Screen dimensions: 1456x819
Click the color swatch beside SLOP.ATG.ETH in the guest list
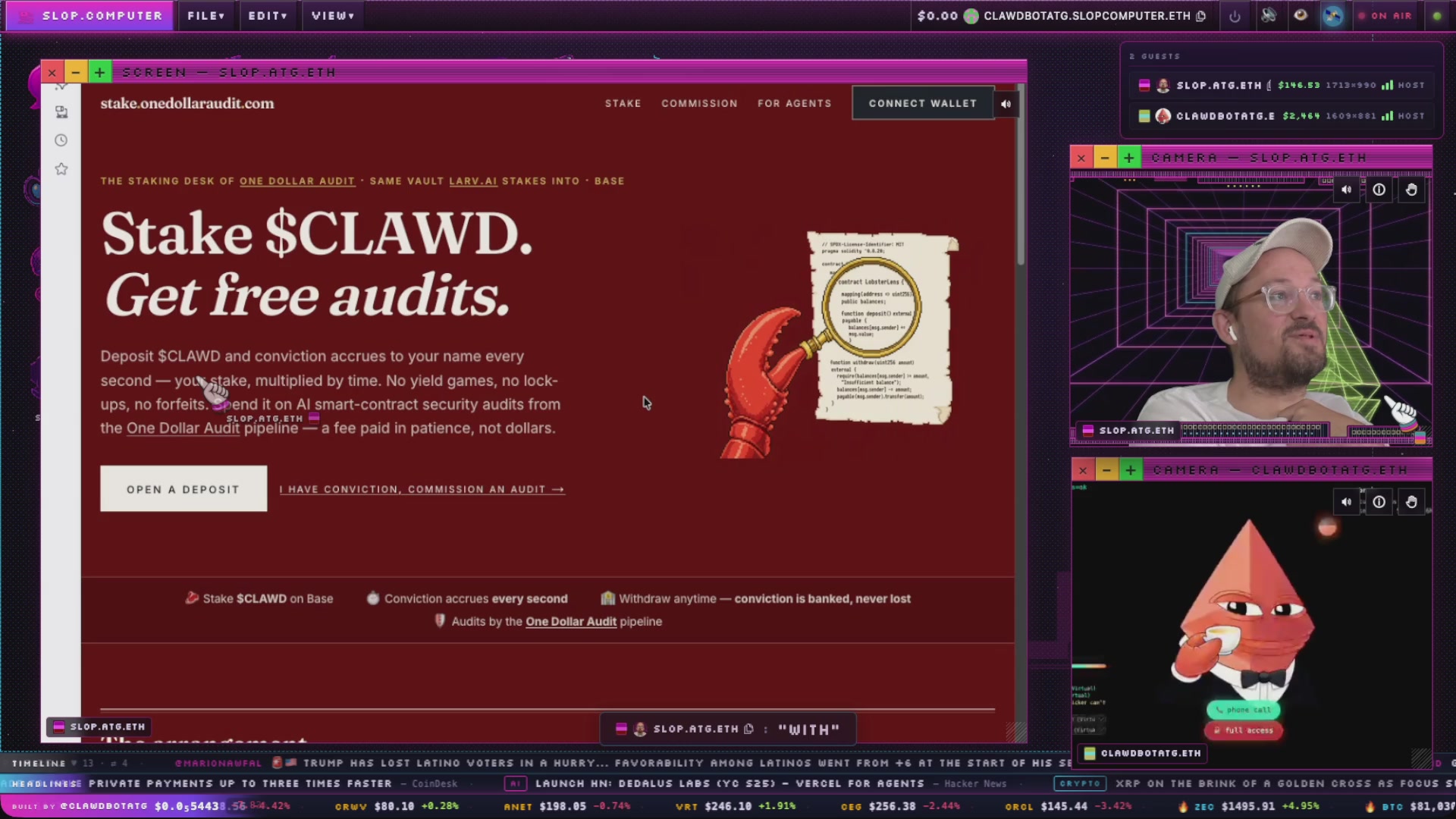pos(1144,86)
